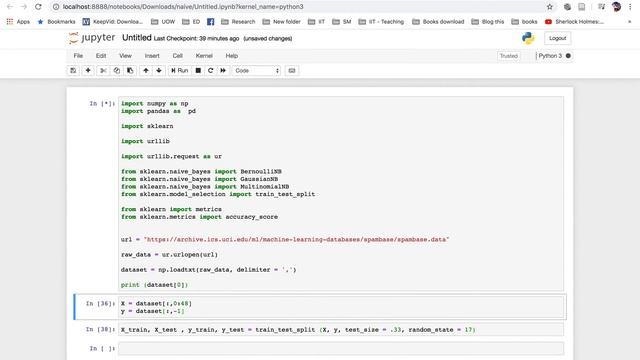640x360 pixels.
Task: Open the Facebook bookmark icon
Action: (211, 22)
